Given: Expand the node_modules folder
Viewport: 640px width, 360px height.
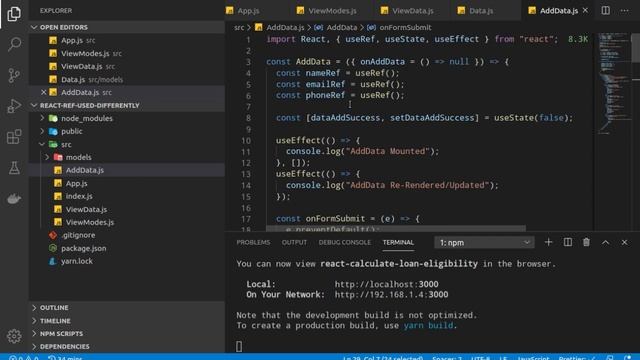Looking at the screenshot, I should pos(127,118).
